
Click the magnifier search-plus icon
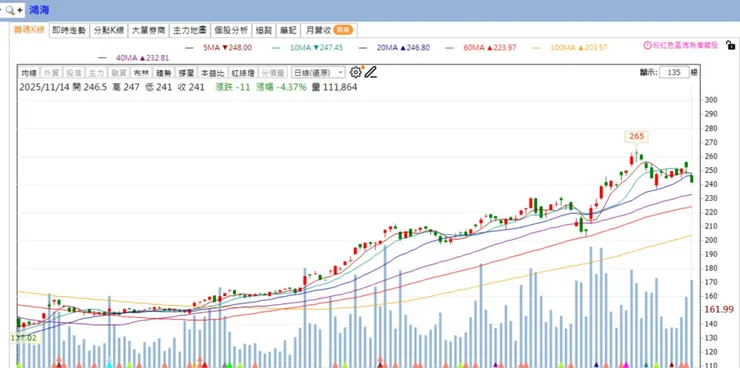pyautogui.click(x=13, y=9)
